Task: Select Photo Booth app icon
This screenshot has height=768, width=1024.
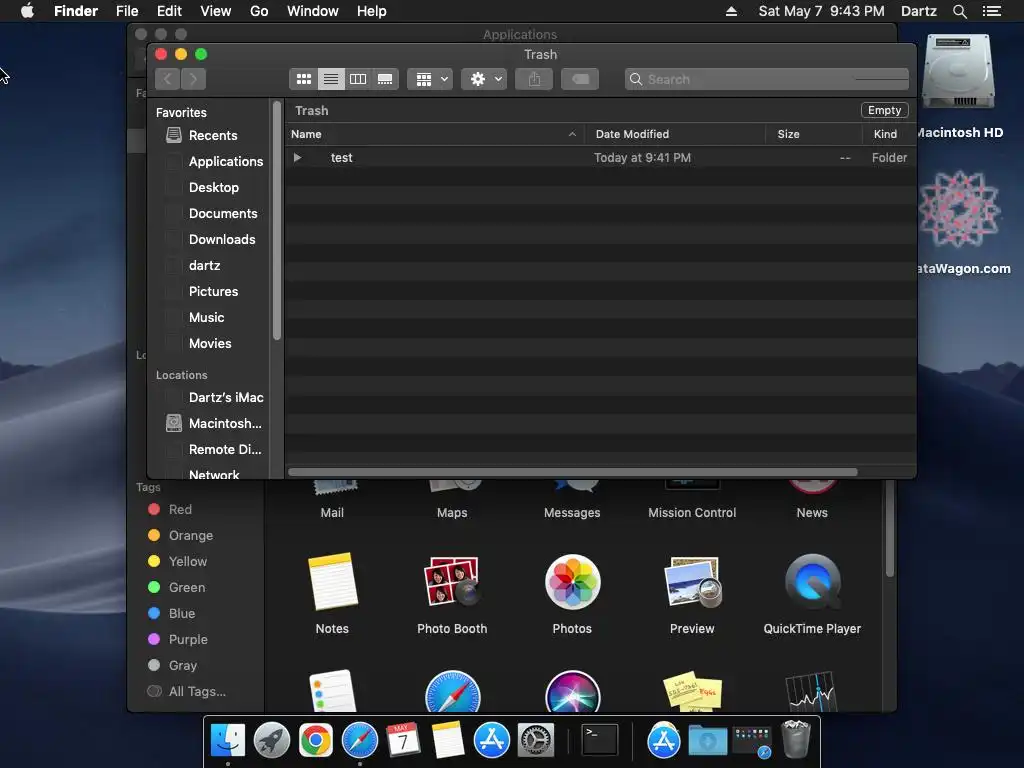Action: [452, 582]
